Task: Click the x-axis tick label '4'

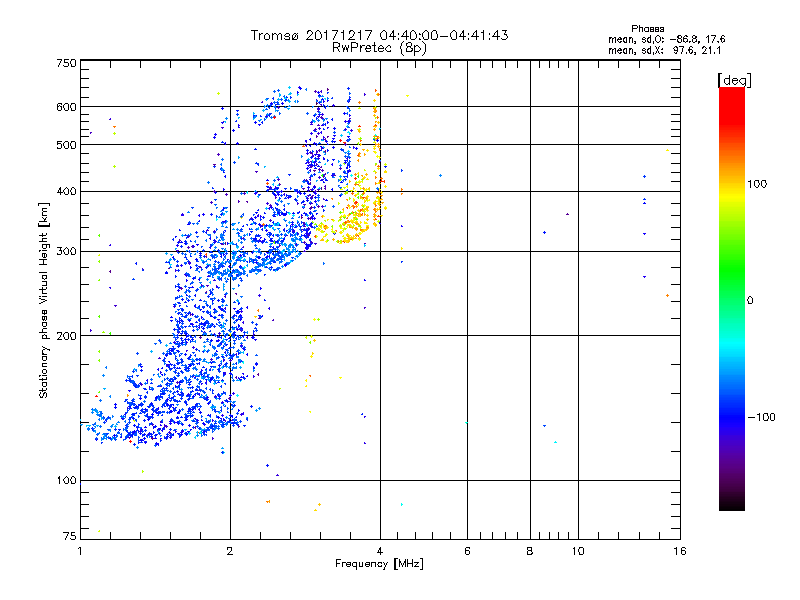Action: tap(380, 551)
